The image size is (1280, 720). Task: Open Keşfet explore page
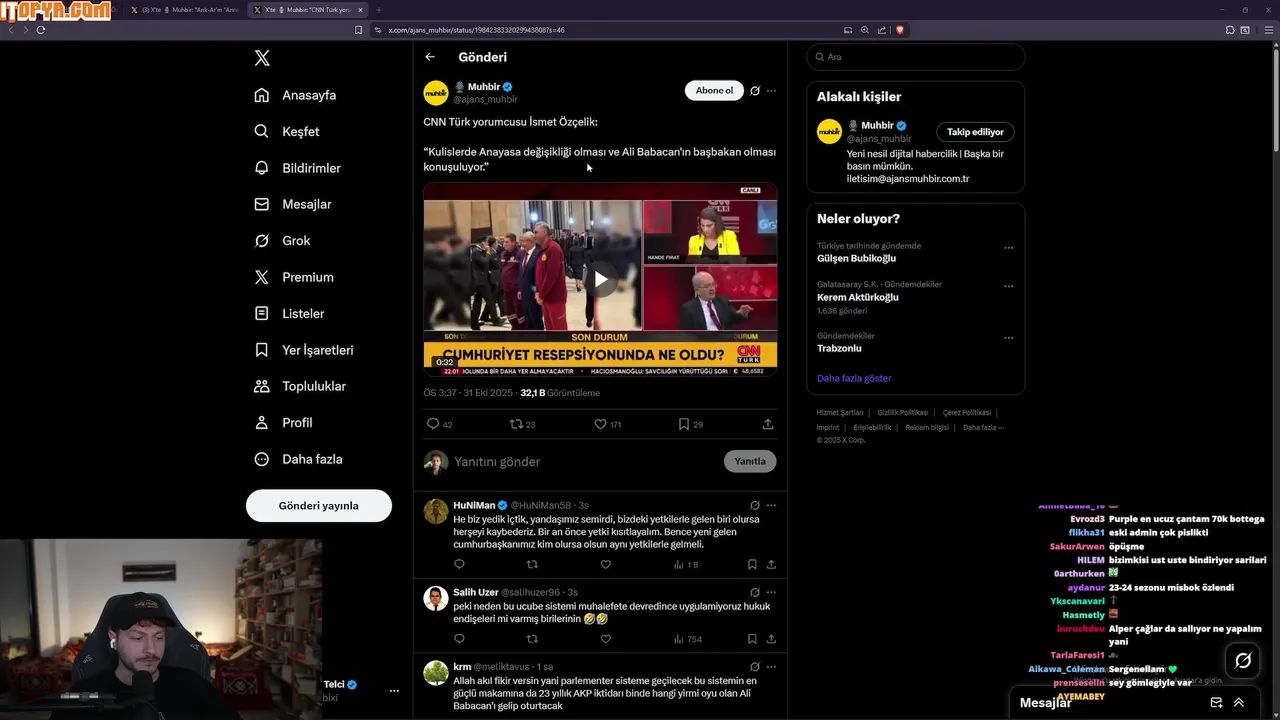pos(287,131)
